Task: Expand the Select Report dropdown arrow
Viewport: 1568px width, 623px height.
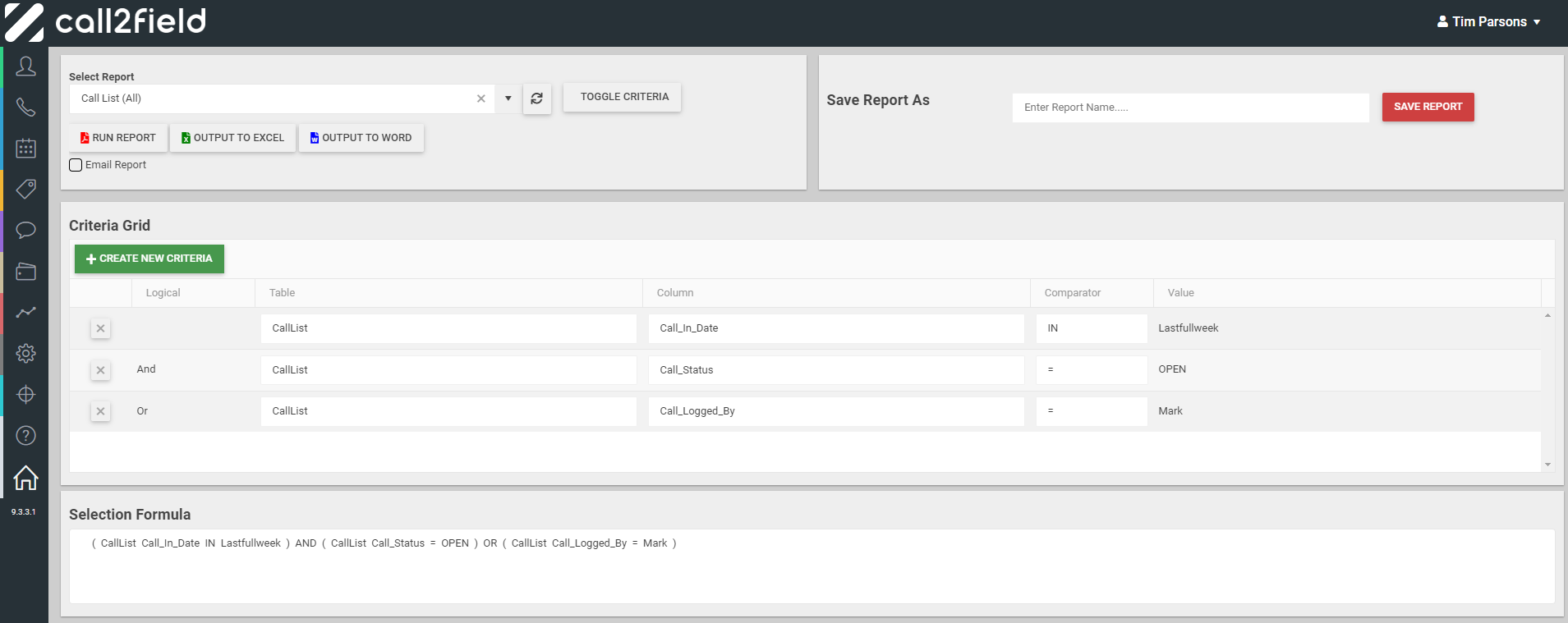Action: [508, 98]
